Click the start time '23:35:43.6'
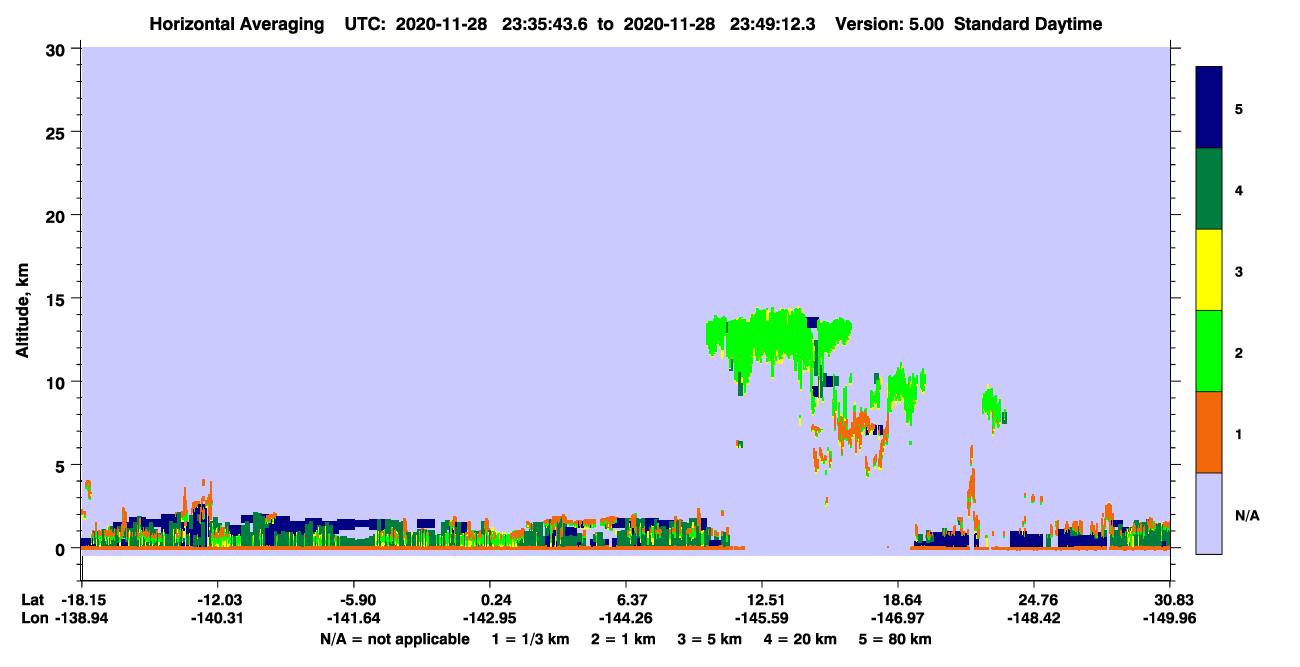 pyautogui.click(x=544, y=24)
